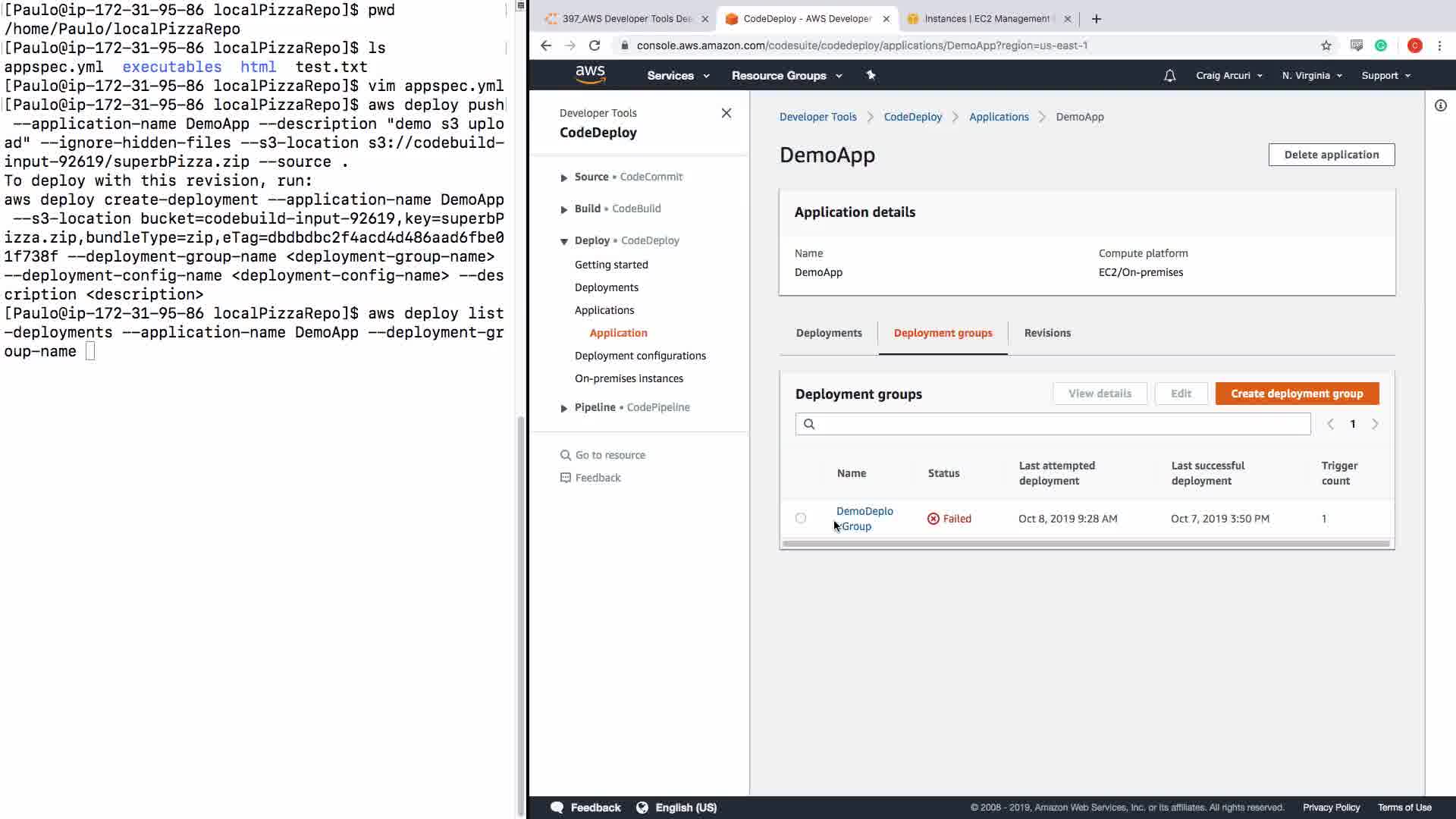Switch to the Revisions tab

[1046, 333]
